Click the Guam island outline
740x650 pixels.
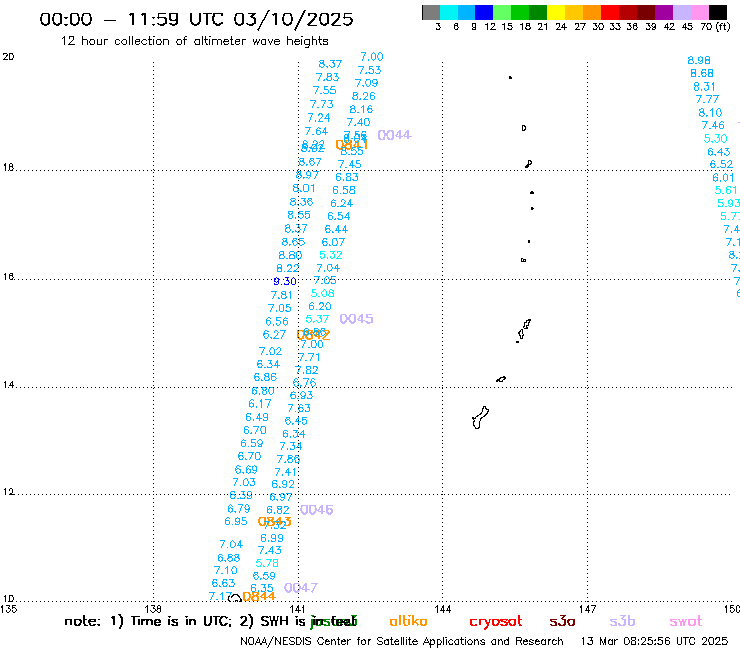[480, 418]
